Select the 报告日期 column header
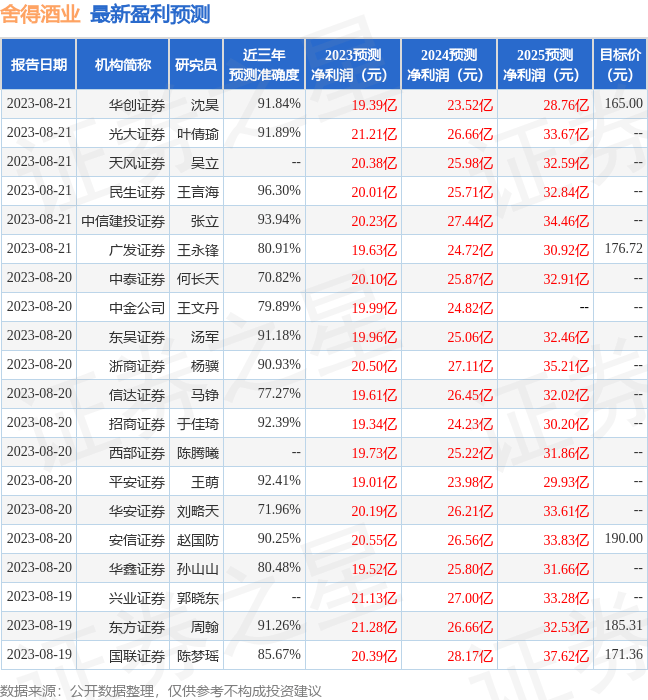Viewport: 648px width, 700px height. pos(39,64)
